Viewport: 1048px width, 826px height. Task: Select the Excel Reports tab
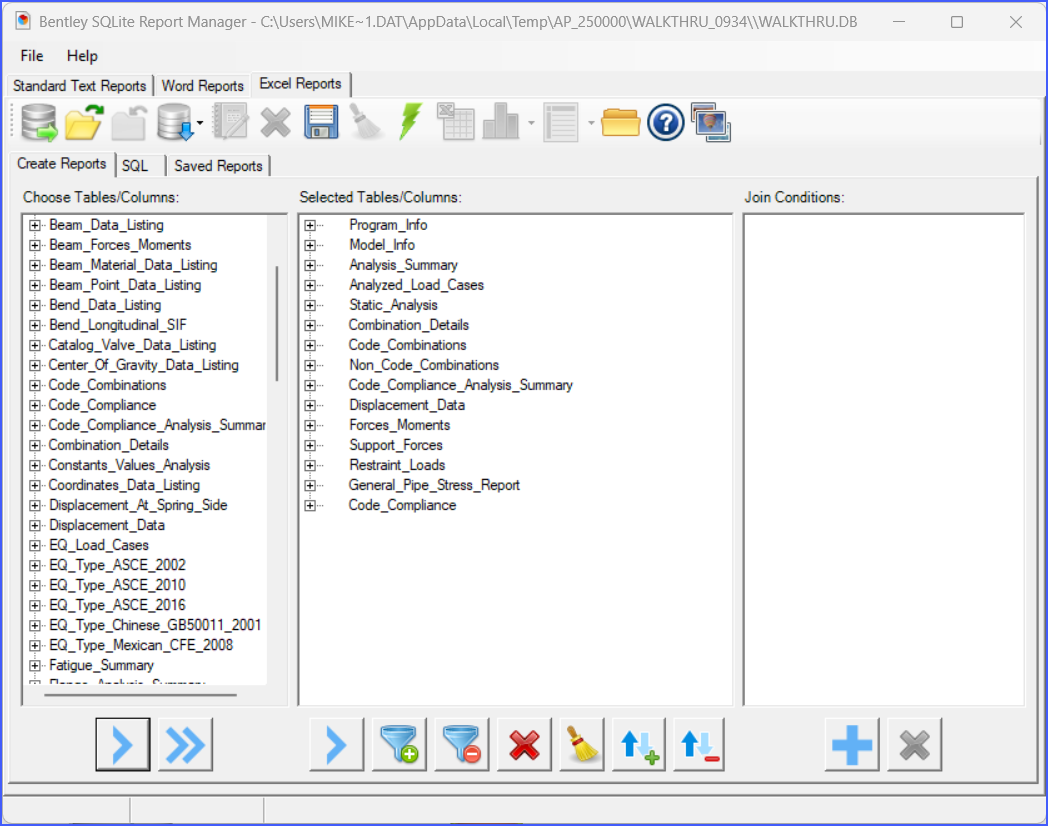pyautogui.click(x=300, y=84)
